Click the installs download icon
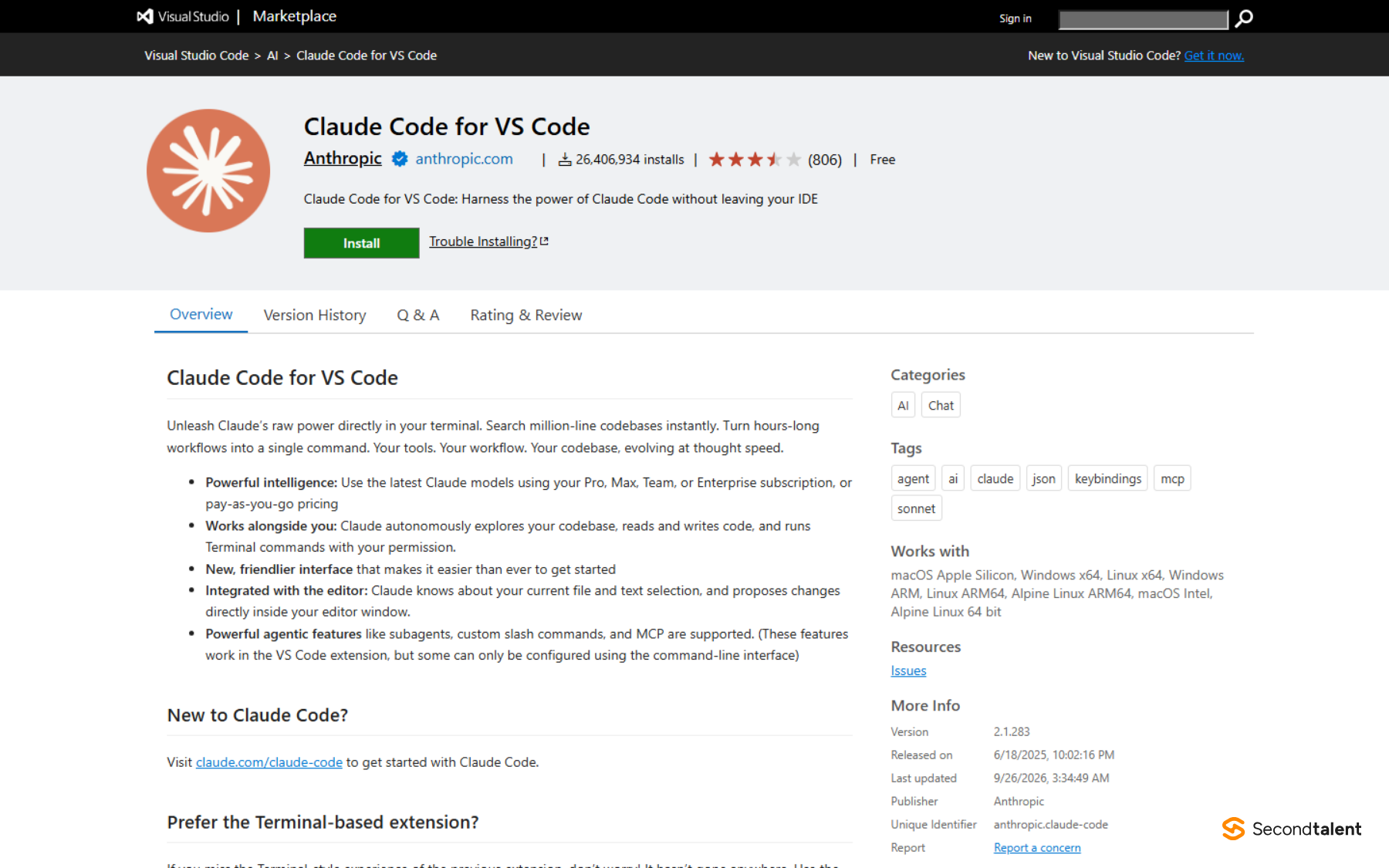Viewport: 1389px width, 868px height. click(565, 160)
